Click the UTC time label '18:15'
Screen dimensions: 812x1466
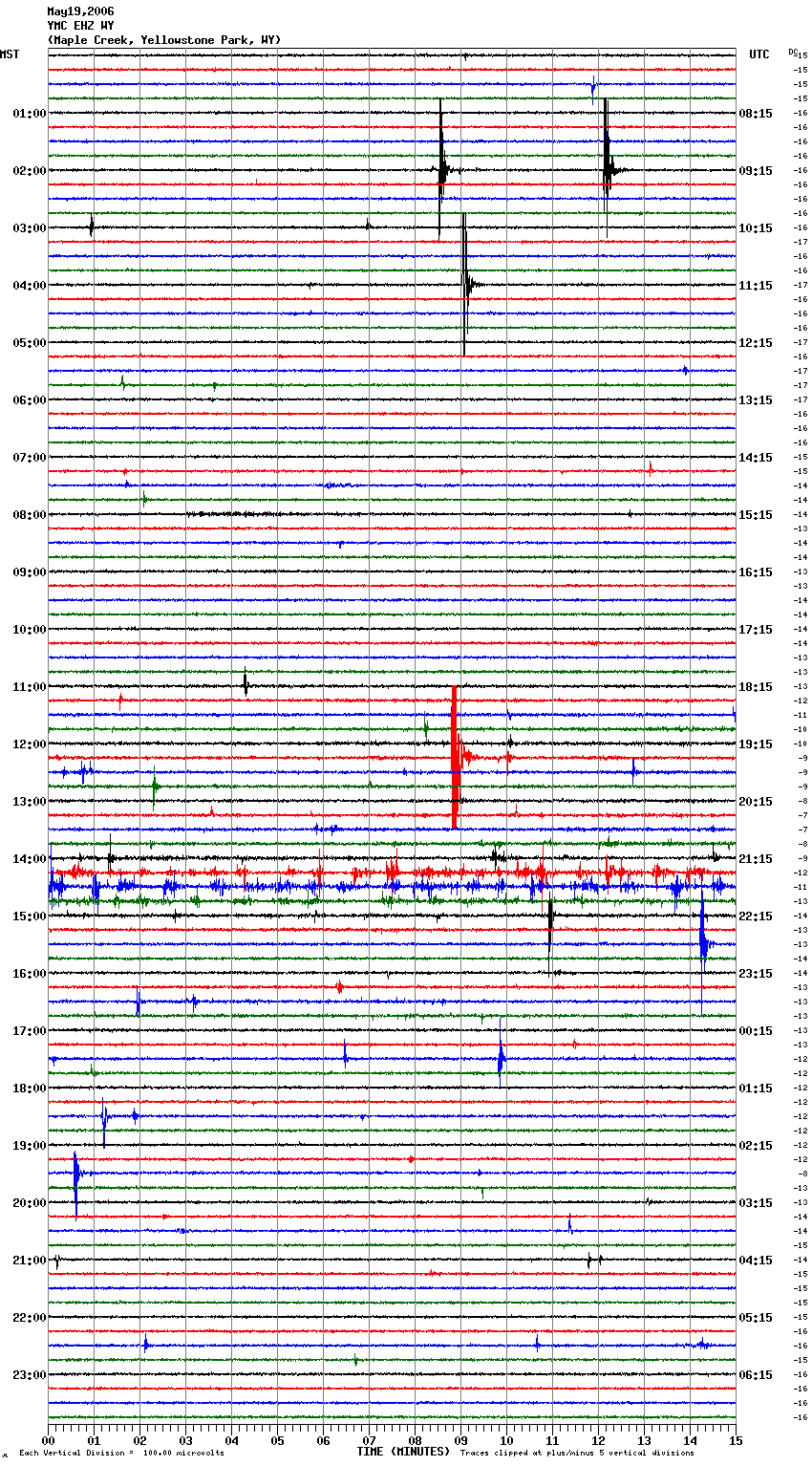point(756,687)
